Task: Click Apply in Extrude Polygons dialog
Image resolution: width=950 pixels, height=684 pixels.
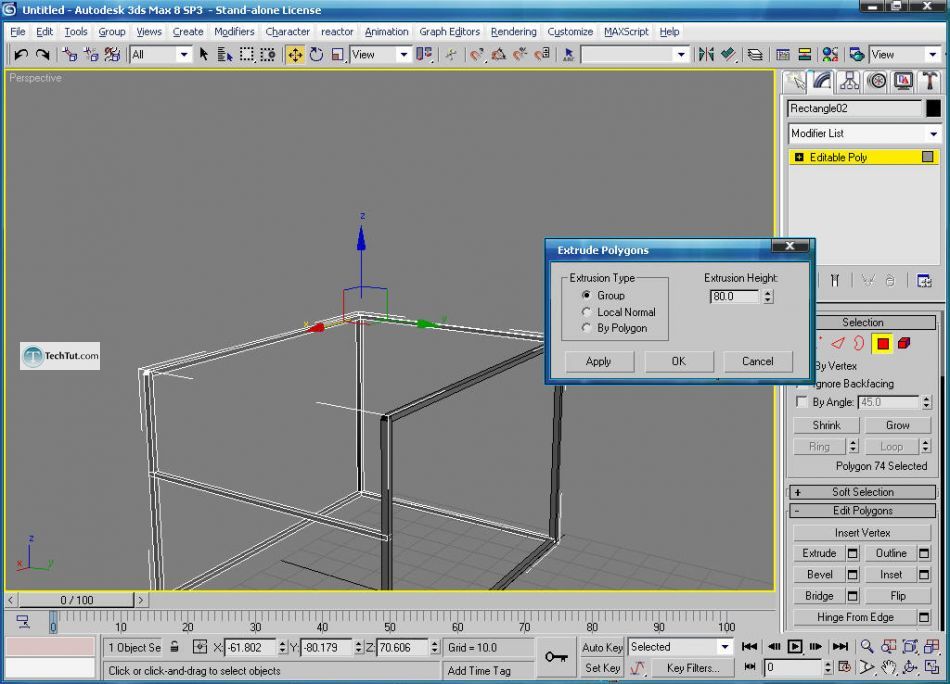Action: 599,361
